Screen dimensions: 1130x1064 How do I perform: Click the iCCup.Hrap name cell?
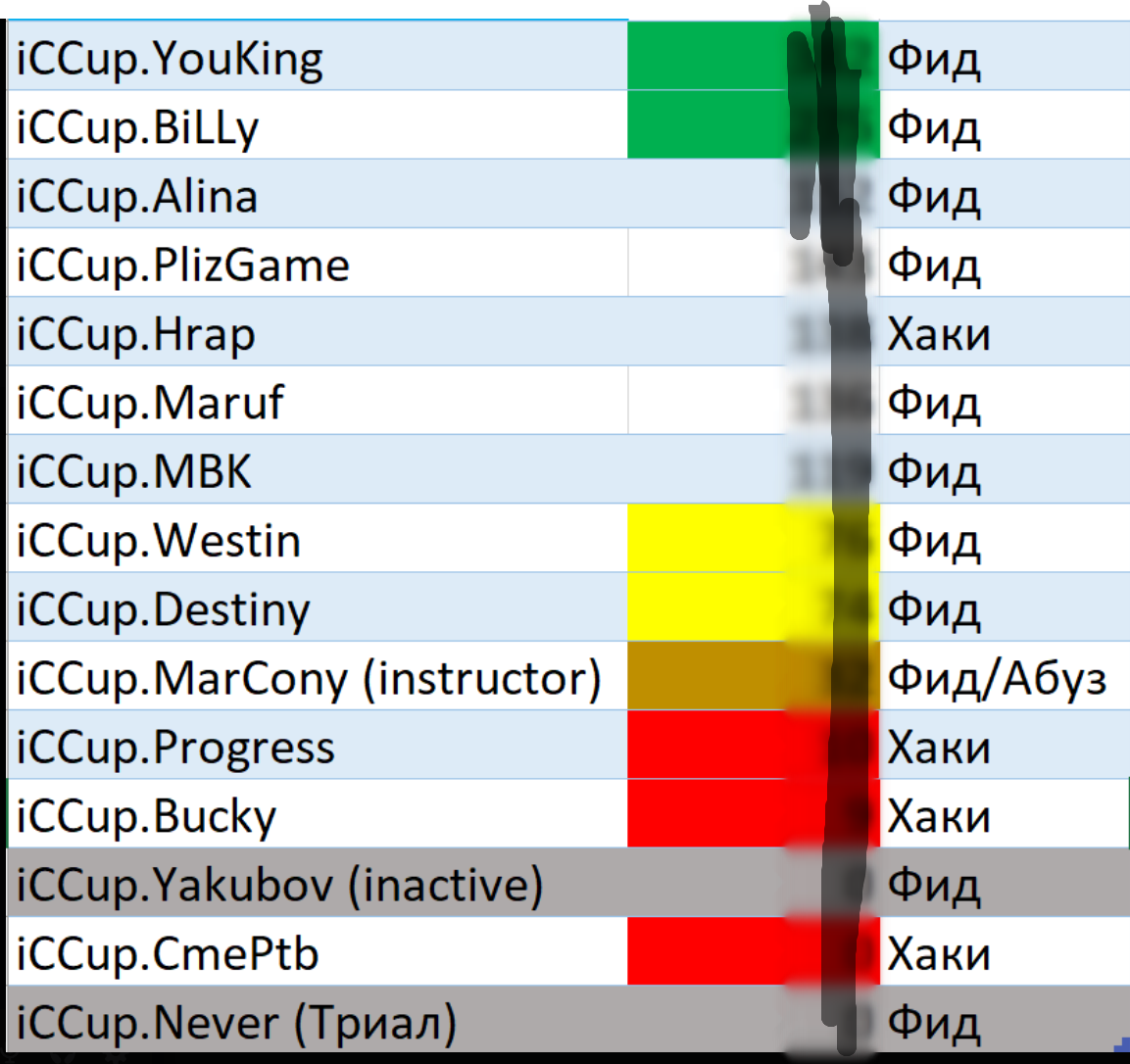[x=318, y=331]
